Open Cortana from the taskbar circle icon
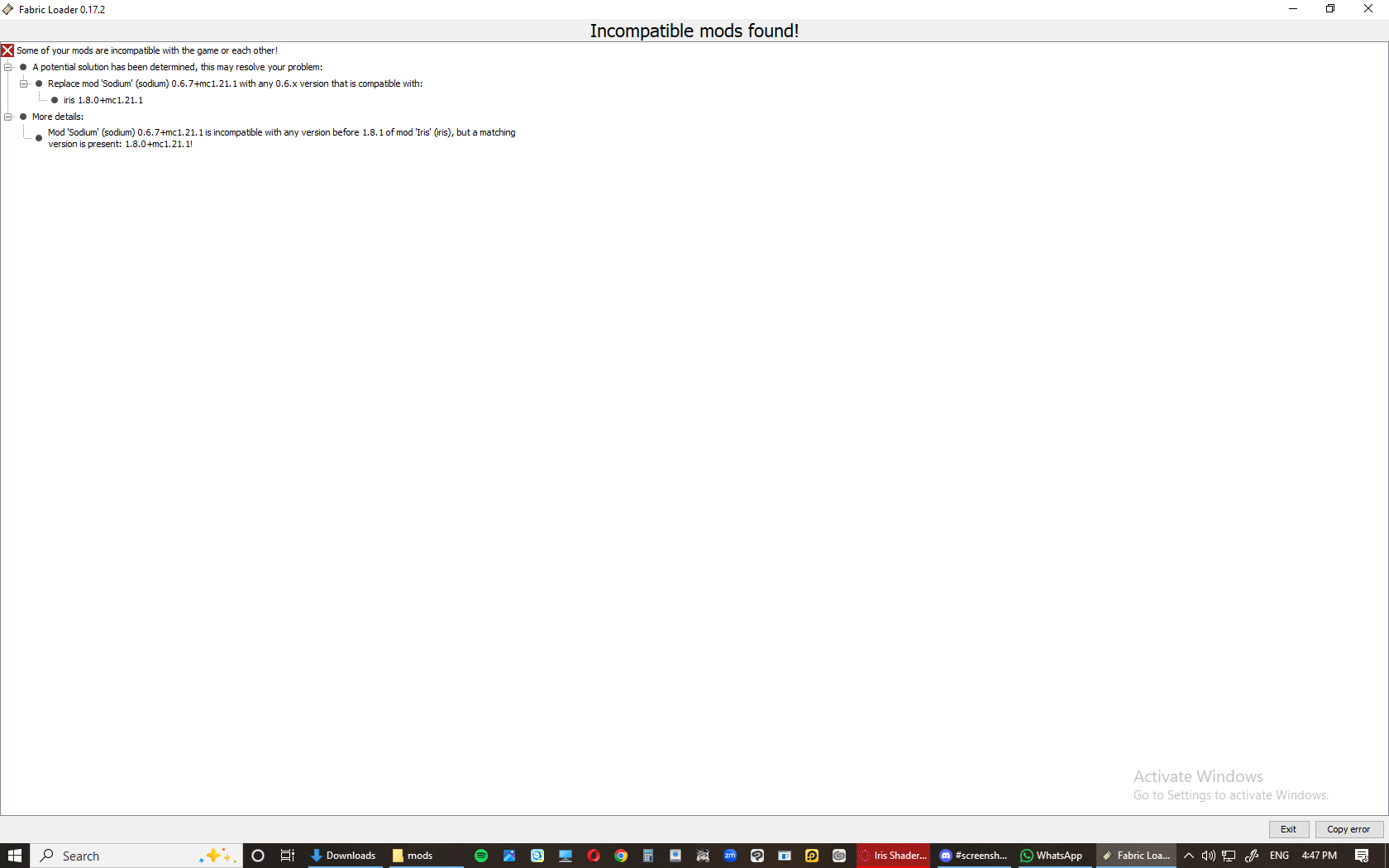1389x868 pixels. (x=258, y=856)
